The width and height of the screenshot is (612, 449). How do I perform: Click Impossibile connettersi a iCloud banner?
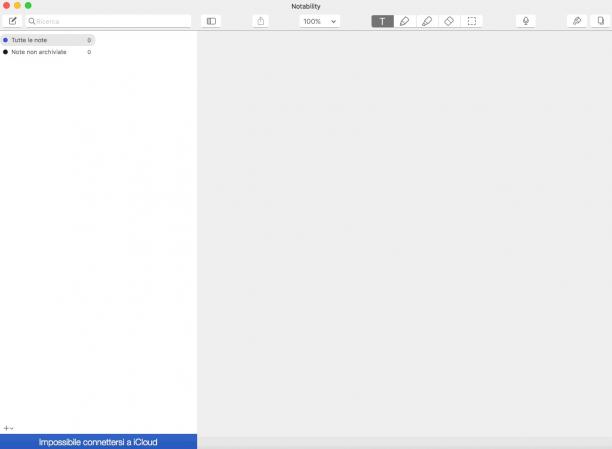pyautogui.click(x=98, y=442)
